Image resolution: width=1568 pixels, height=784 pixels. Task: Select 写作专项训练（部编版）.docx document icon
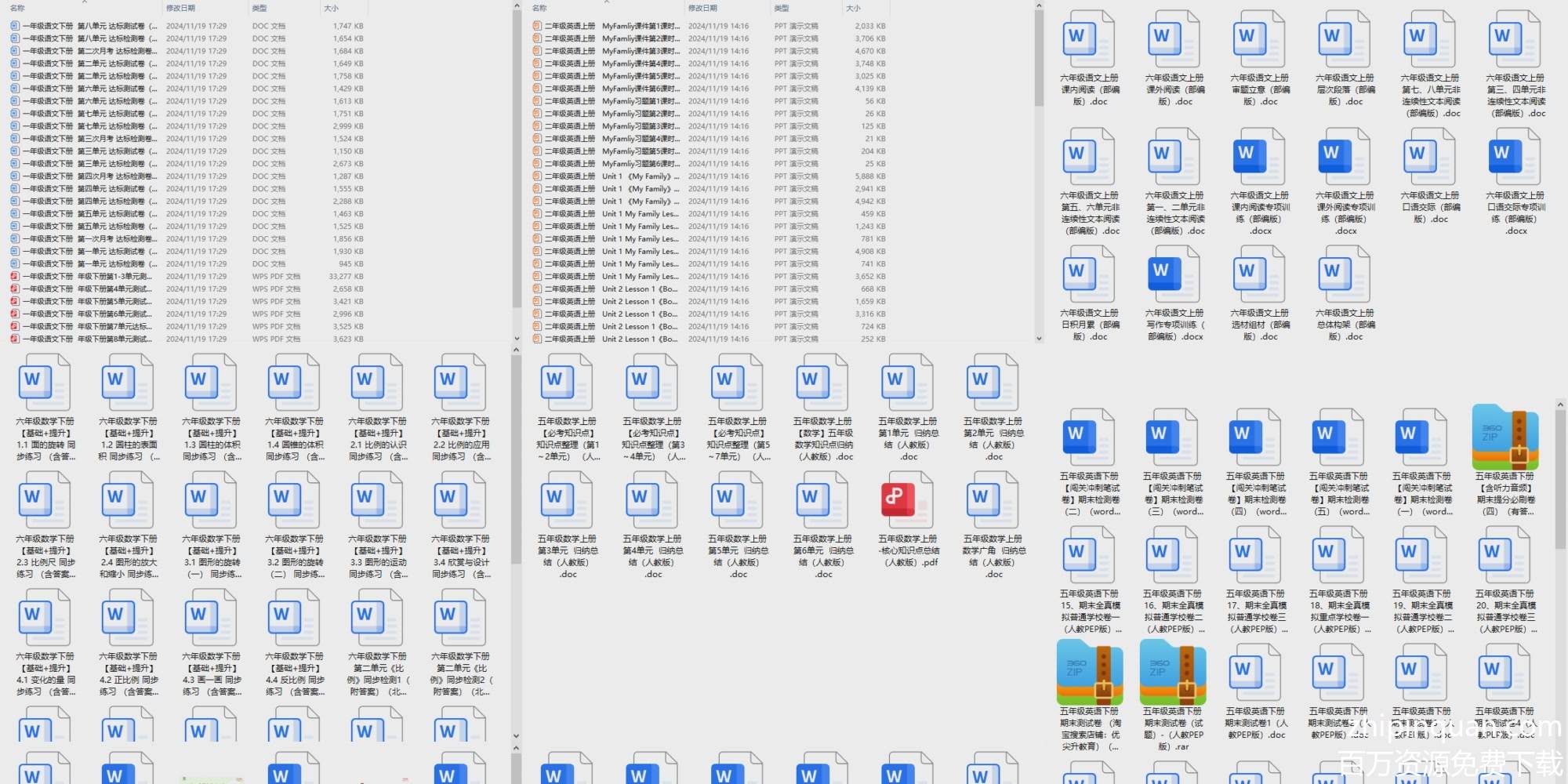click(x=1174, y=274)
